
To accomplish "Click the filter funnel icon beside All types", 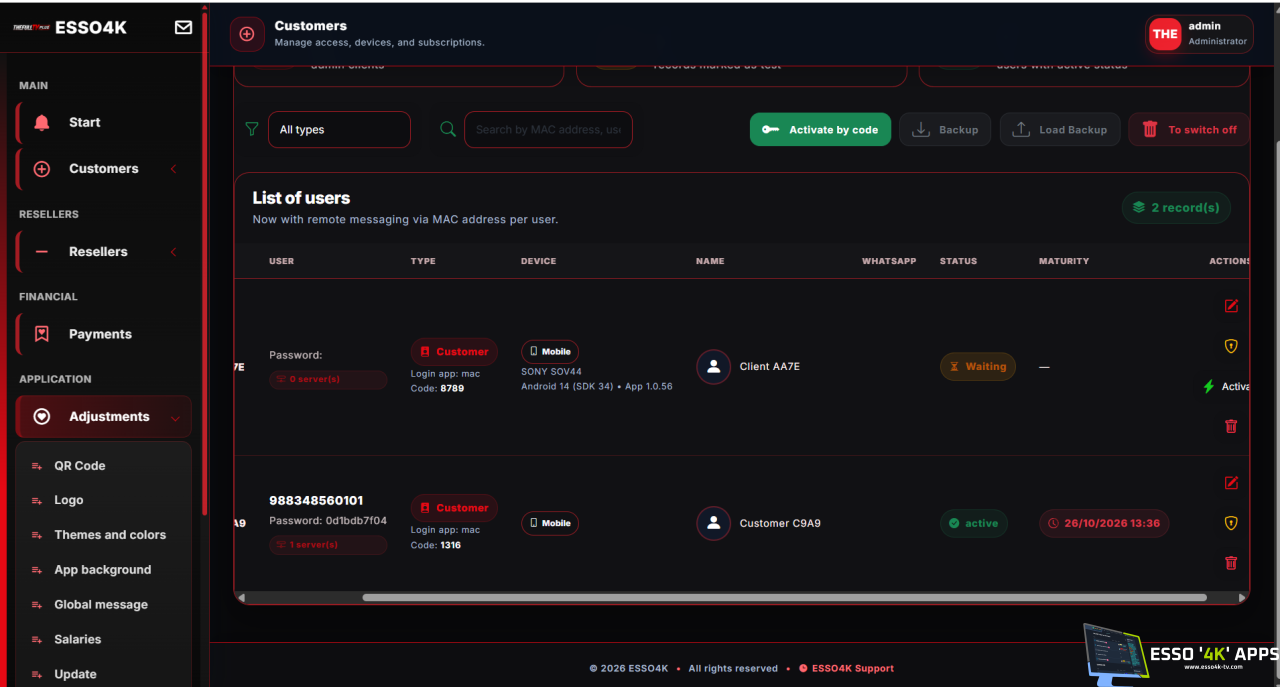I will click(x=252, y=129).
